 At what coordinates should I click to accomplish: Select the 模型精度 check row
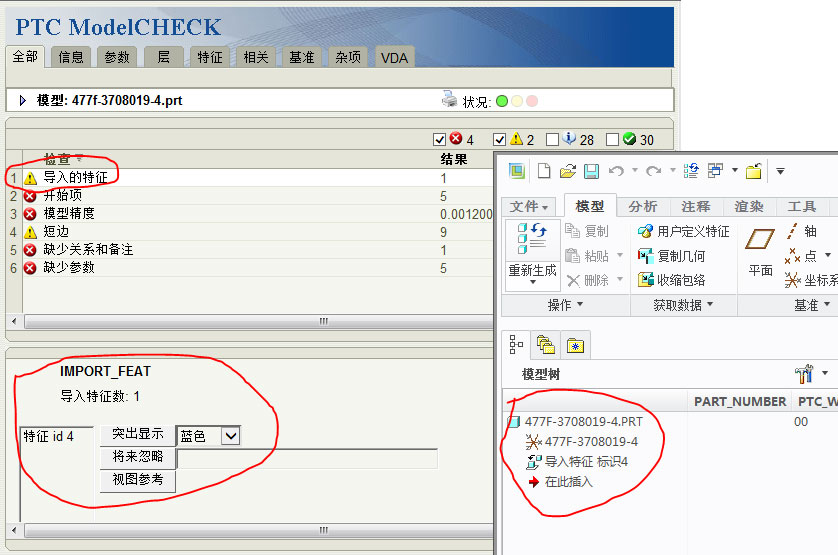pos(251,213)
